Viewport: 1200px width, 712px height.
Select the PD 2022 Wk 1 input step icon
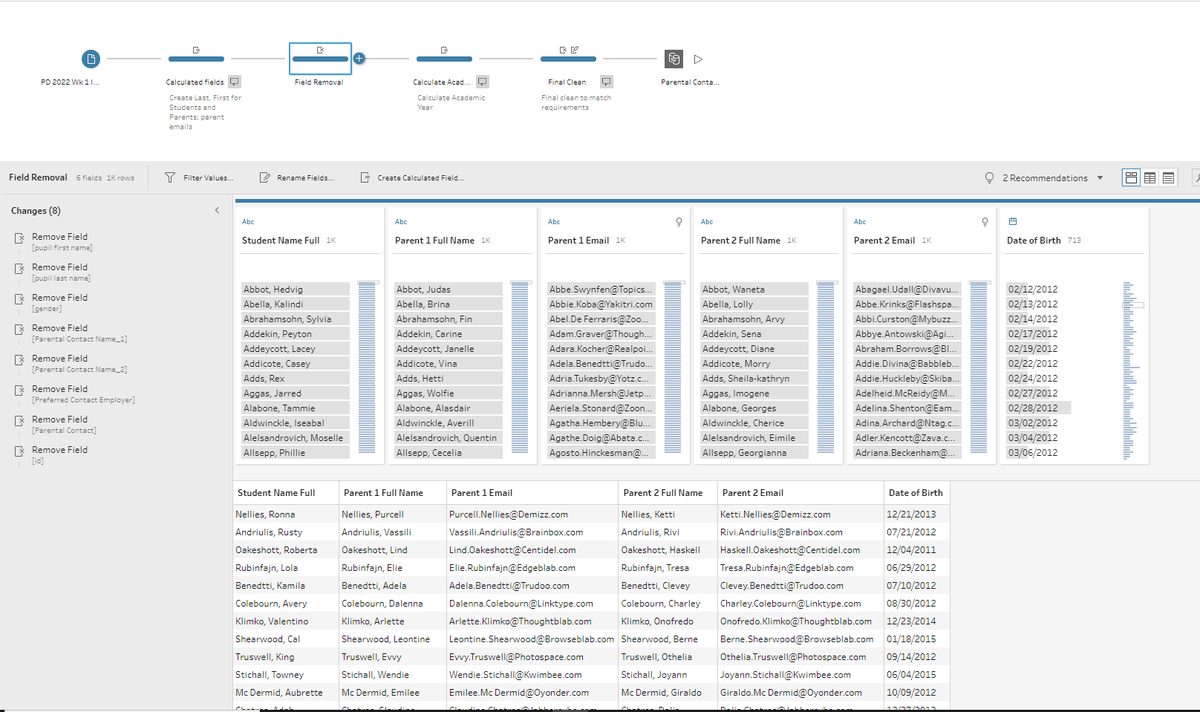pyautogui.click(x=90, y=59)
